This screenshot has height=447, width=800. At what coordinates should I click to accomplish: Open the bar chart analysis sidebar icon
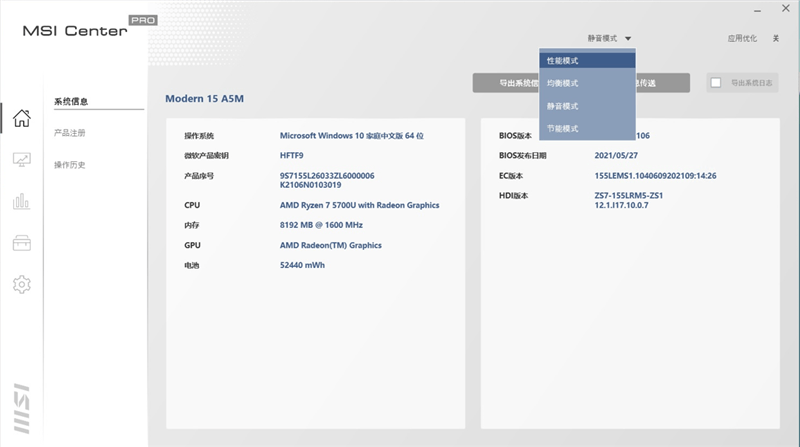point(21,201)
